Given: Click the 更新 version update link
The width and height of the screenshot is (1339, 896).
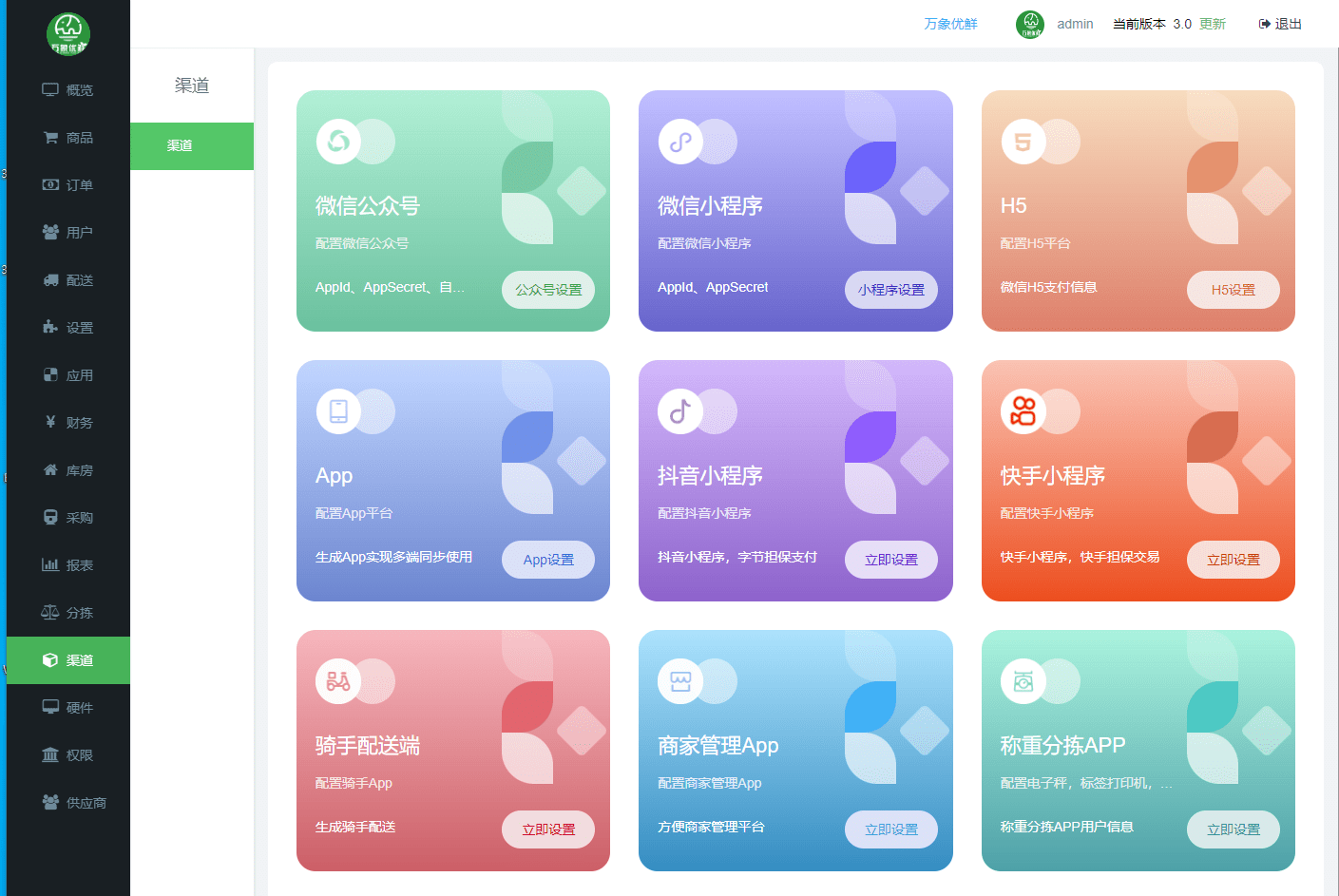Looking at the screenshot, I should (1212, 24).
